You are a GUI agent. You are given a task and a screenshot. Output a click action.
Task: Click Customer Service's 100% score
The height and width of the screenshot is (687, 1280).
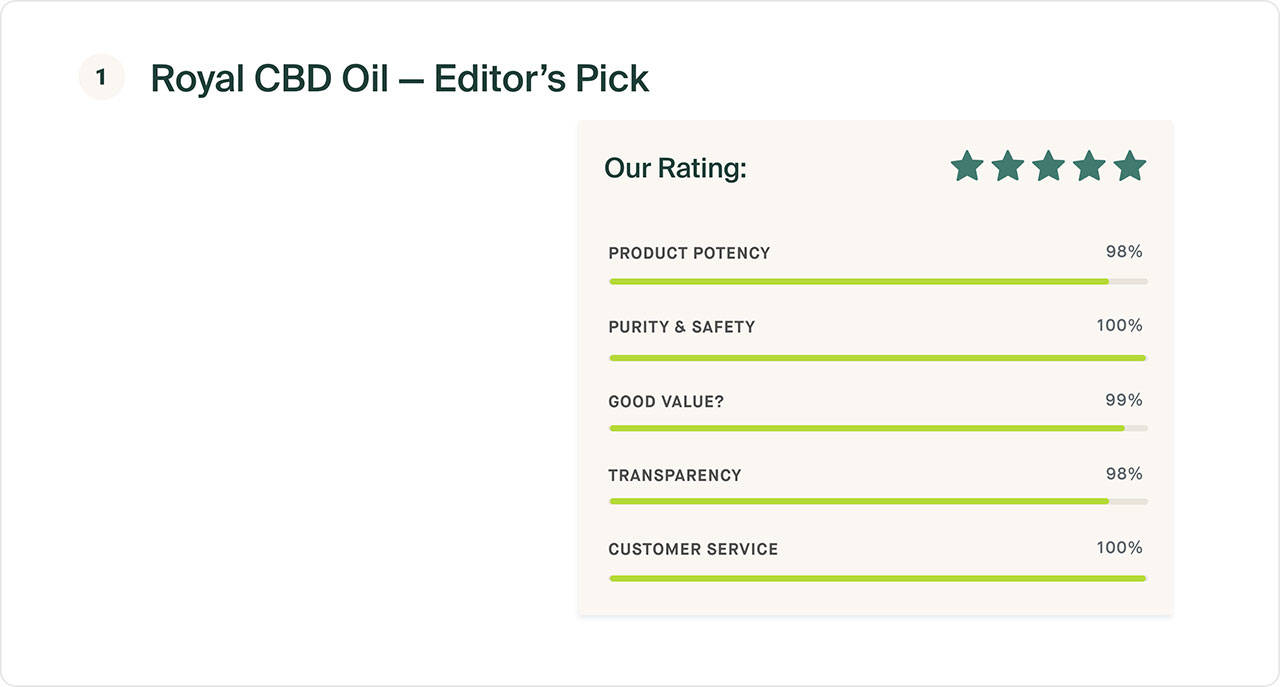[x=1119, y=547]
